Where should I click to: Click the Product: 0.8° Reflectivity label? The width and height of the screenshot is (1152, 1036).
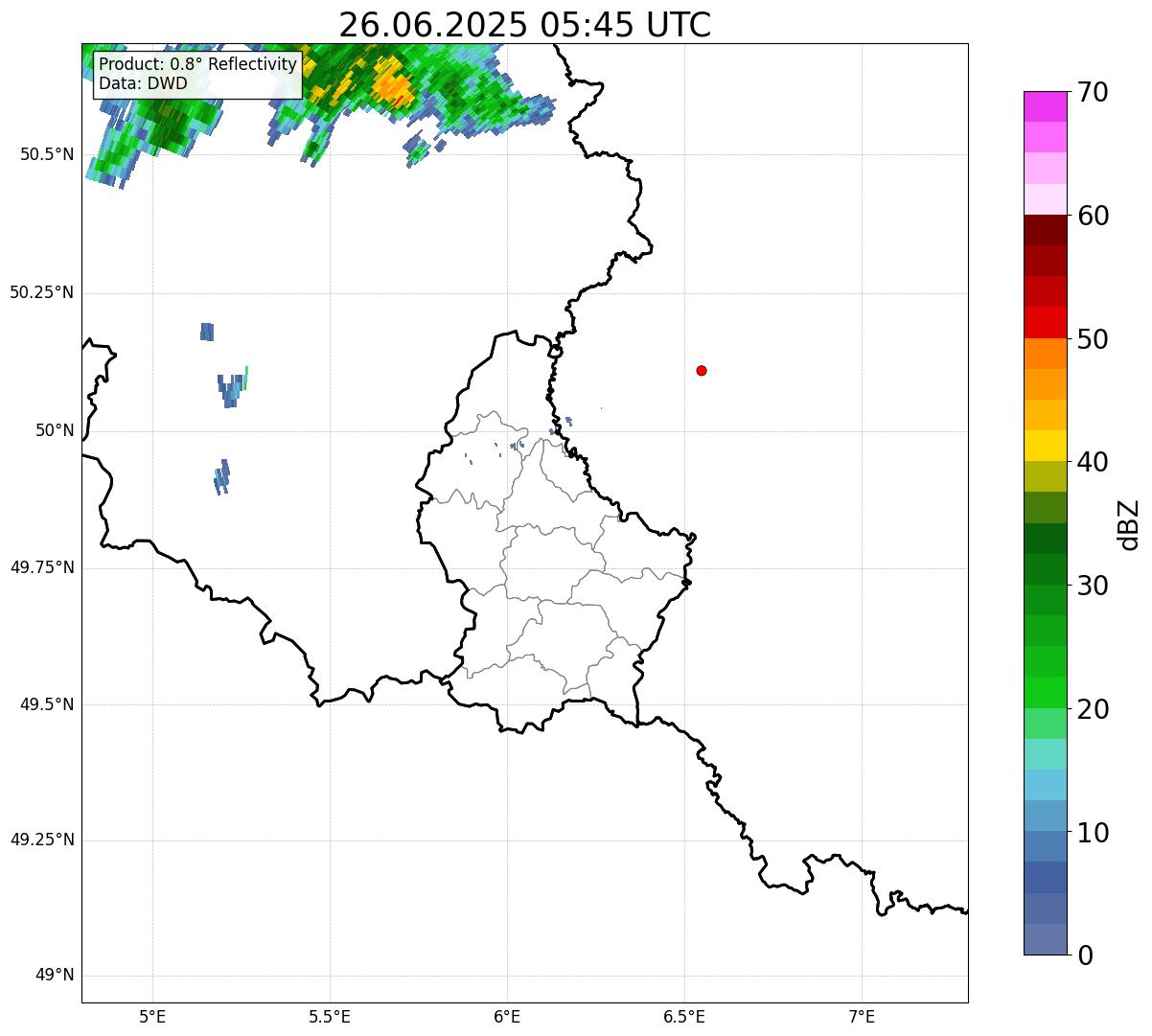tap(197, 64)
